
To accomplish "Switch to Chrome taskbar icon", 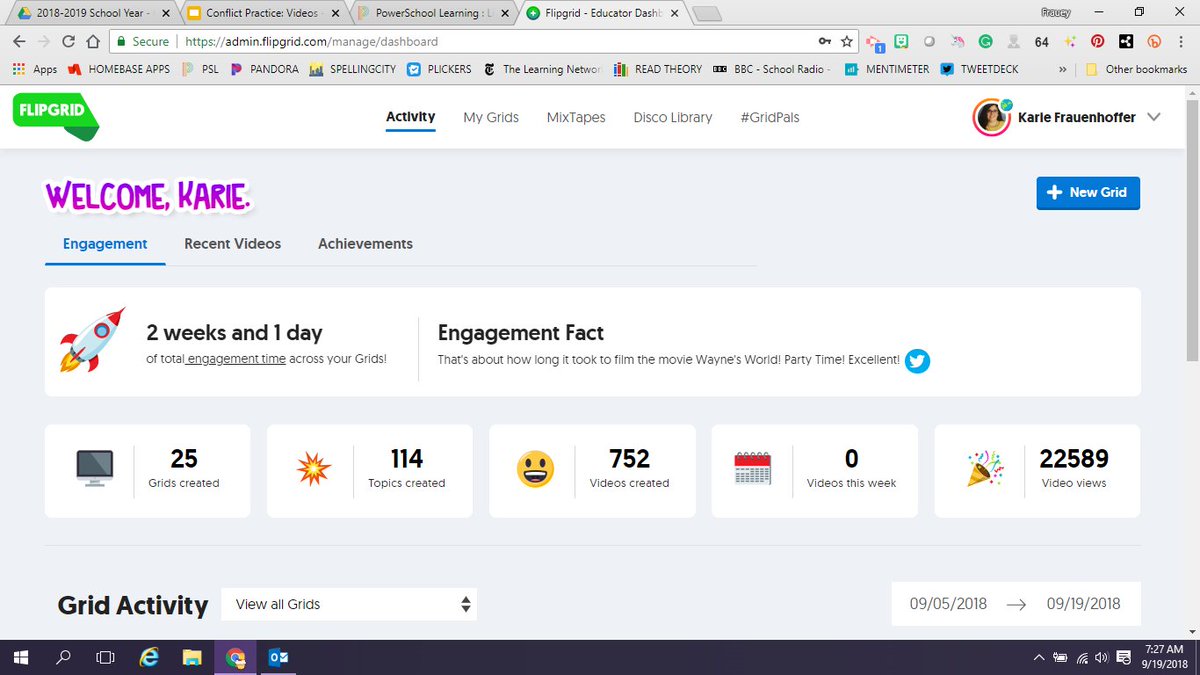I will (x=235, y=657).
